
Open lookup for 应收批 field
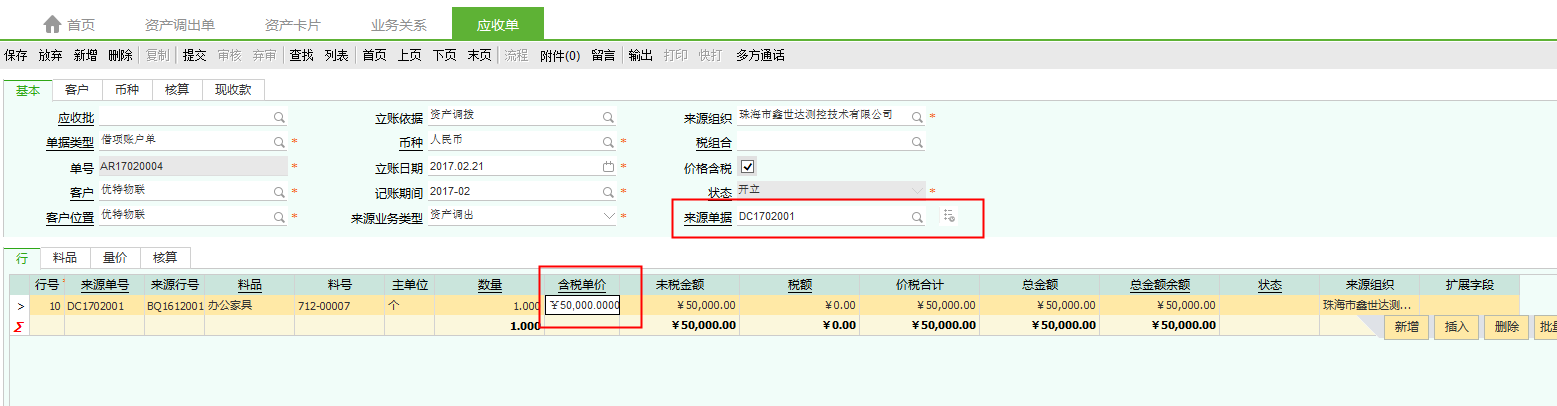tap(279, 117)
